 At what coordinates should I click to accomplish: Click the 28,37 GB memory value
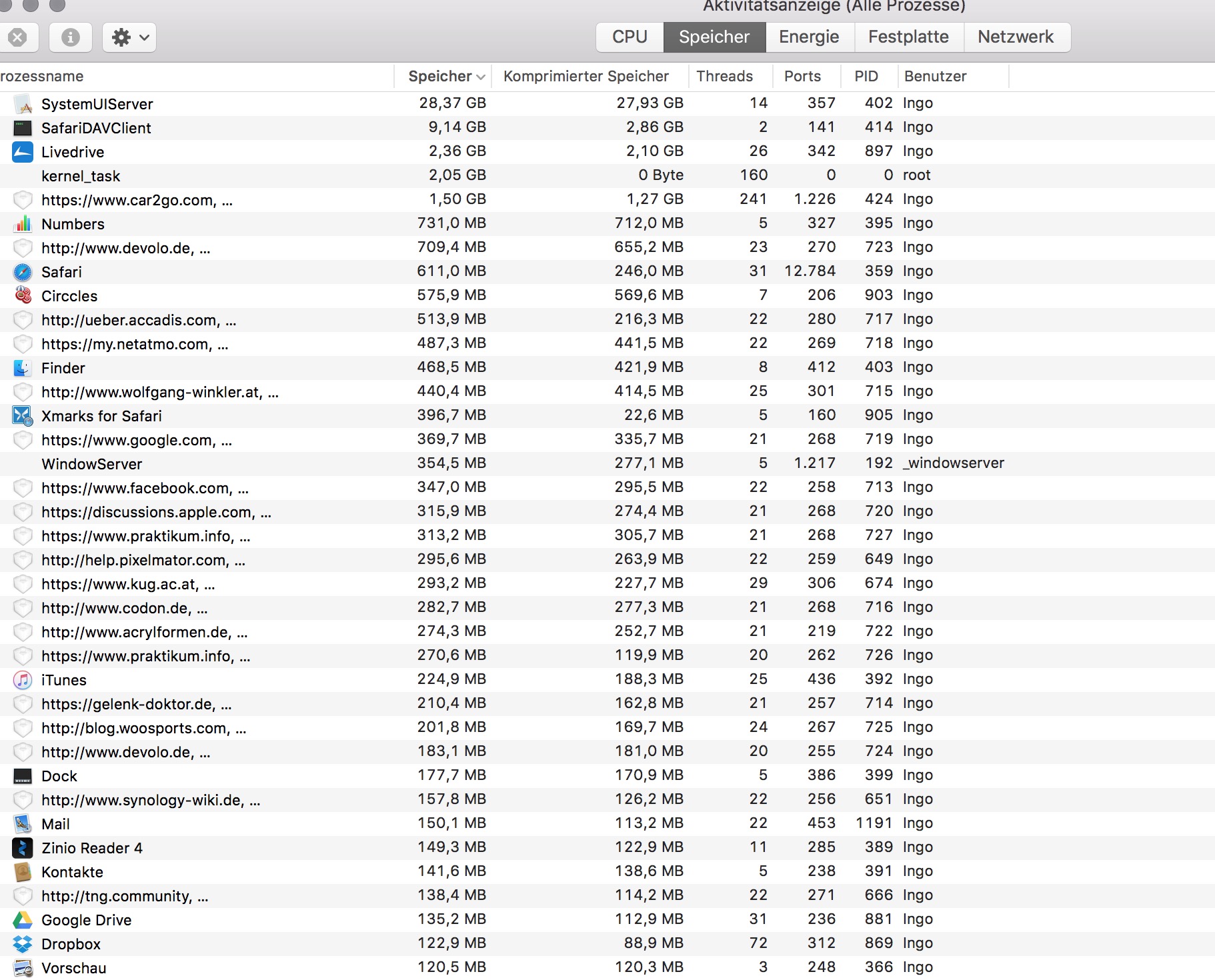pos(452,103)
